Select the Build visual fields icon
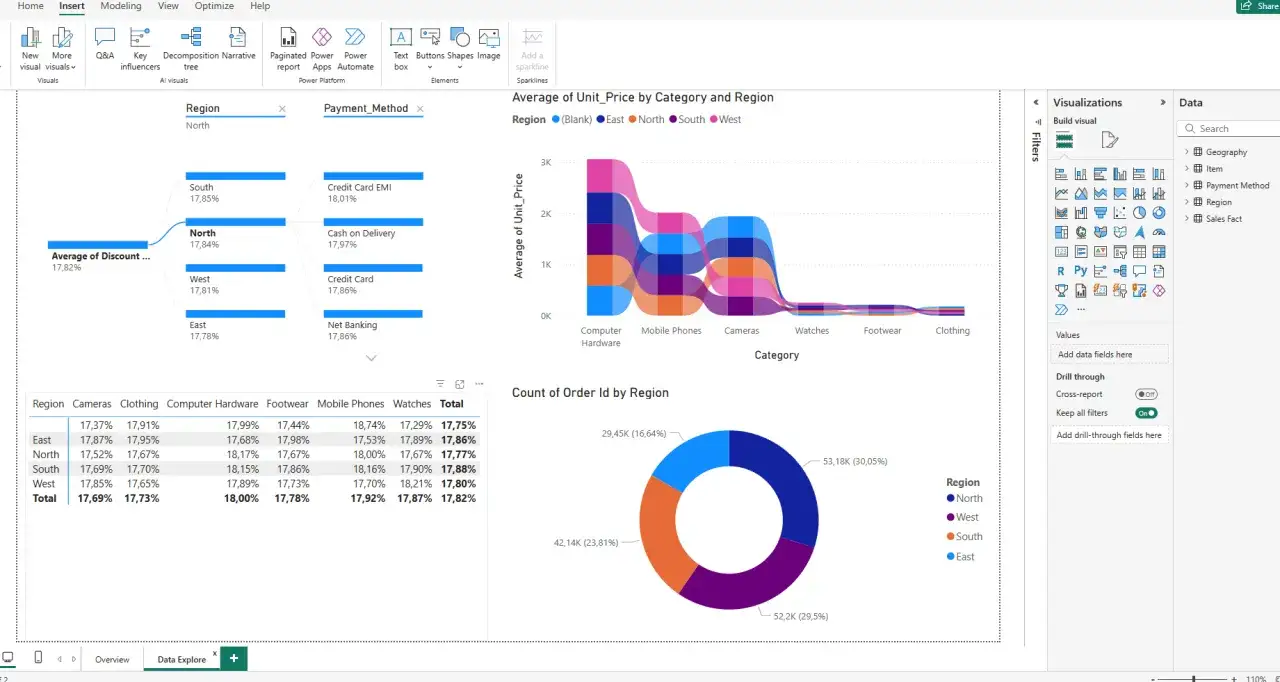 1064,140
